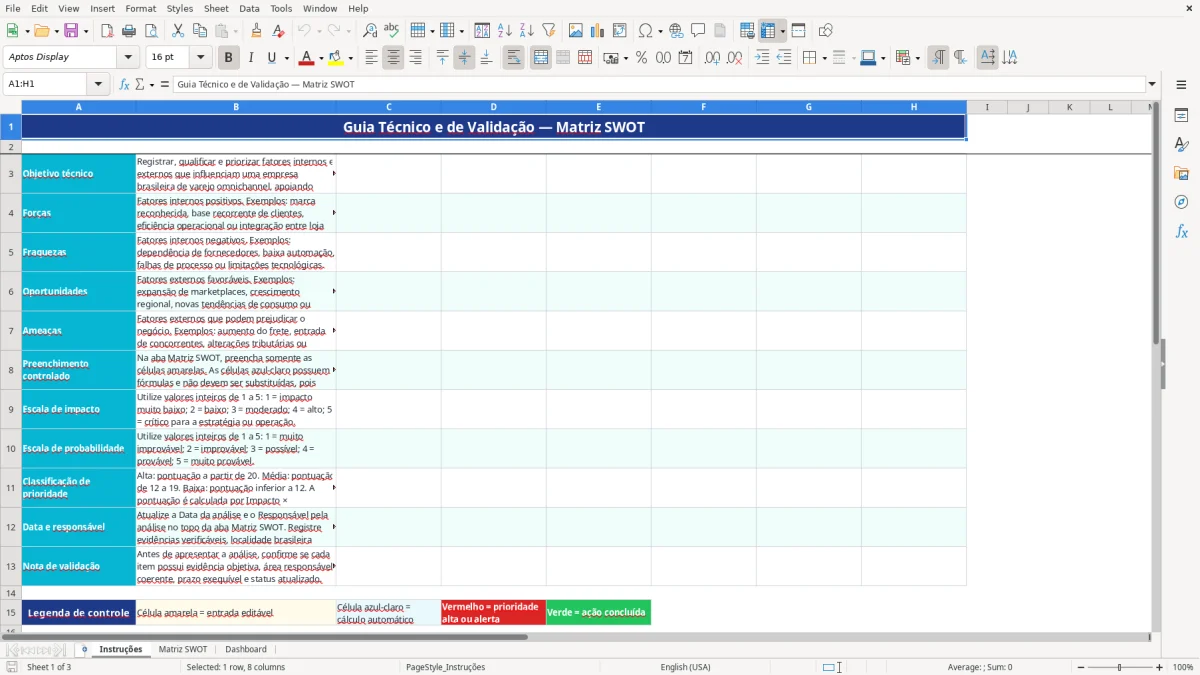Sort ascending A to Z

(504, 31)
